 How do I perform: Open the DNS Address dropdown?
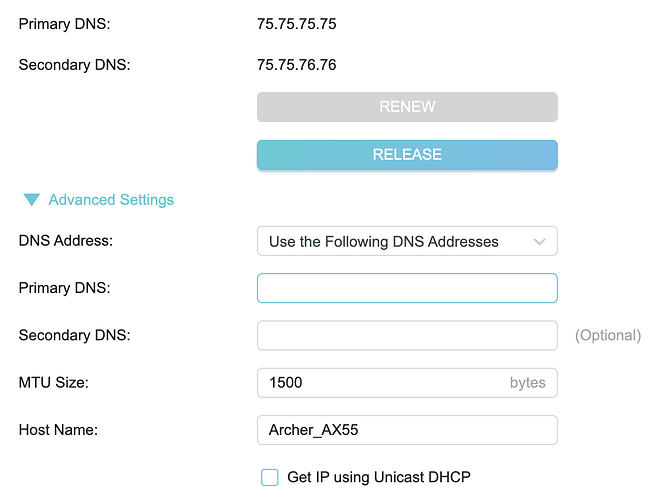406,241
